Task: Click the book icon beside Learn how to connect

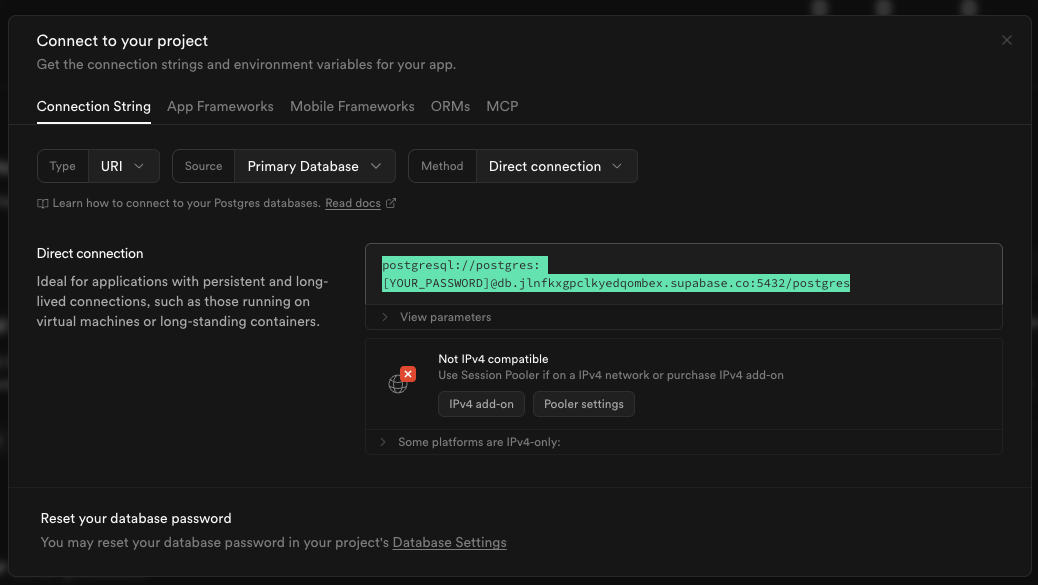Action: 43,203
